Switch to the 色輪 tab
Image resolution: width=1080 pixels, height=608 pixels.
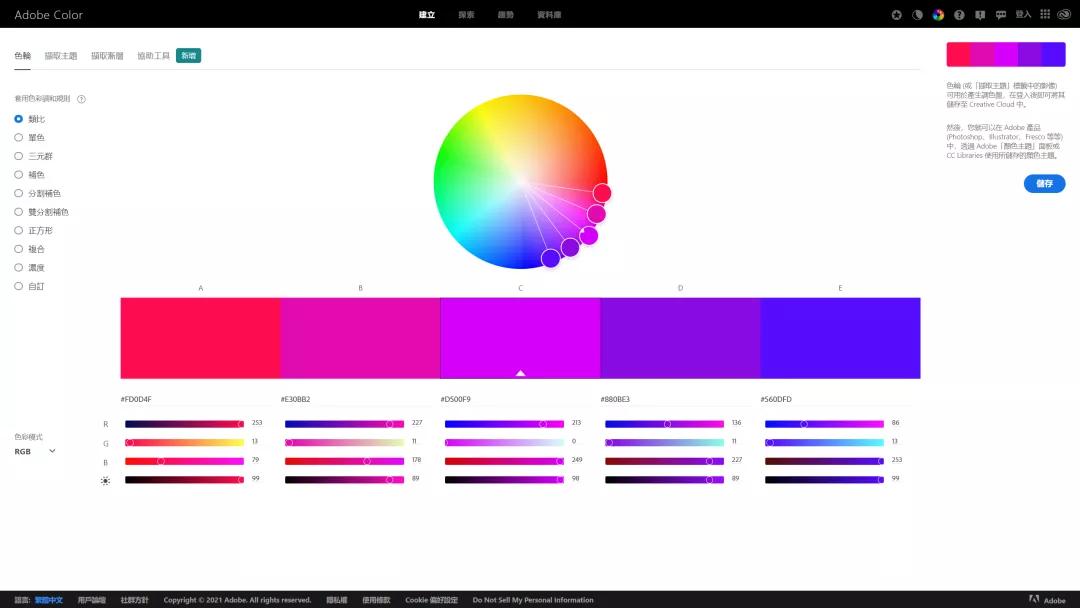pos(23,56)
